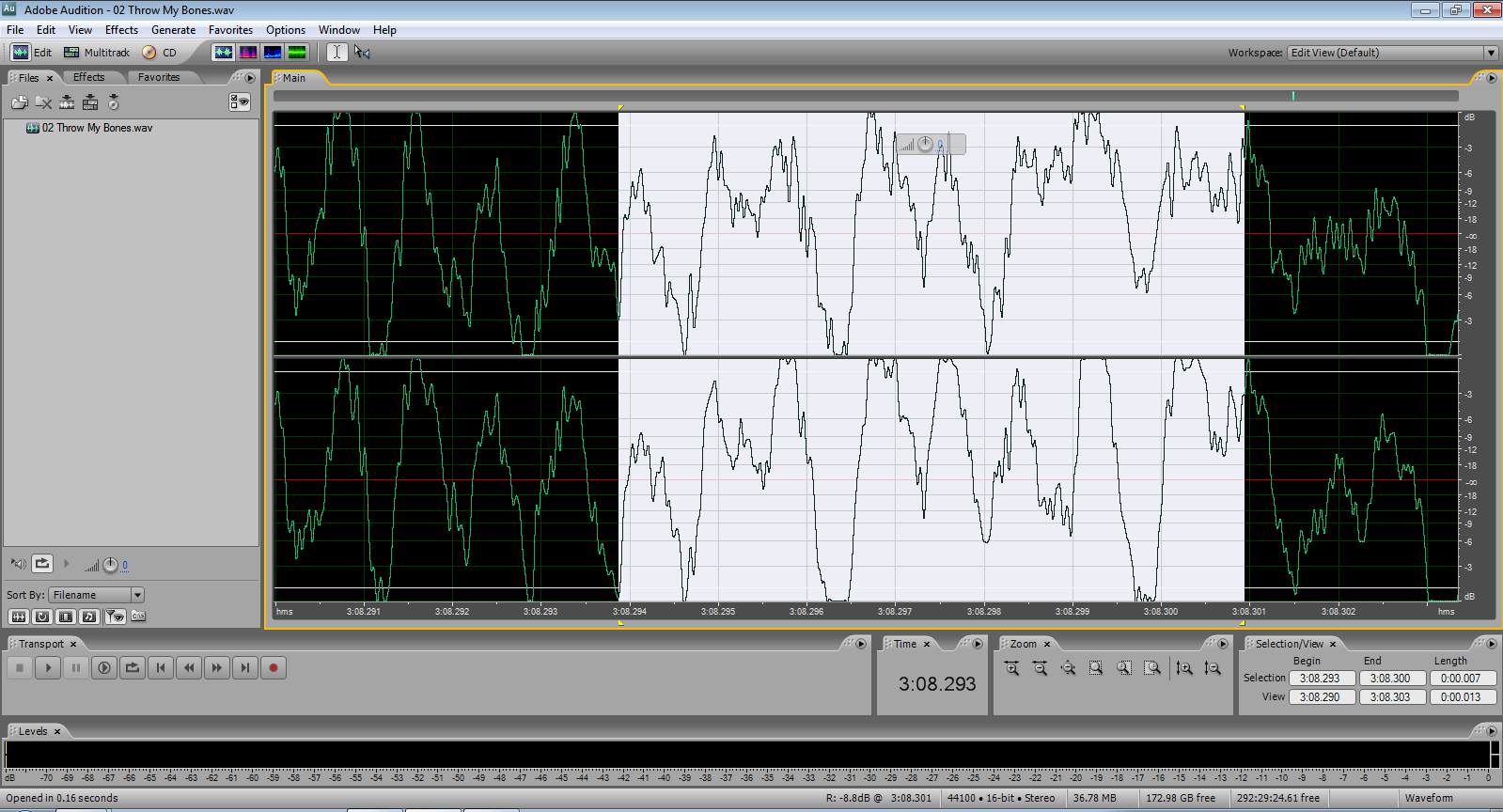Open the Workspace dropdown

point(1490,53)
